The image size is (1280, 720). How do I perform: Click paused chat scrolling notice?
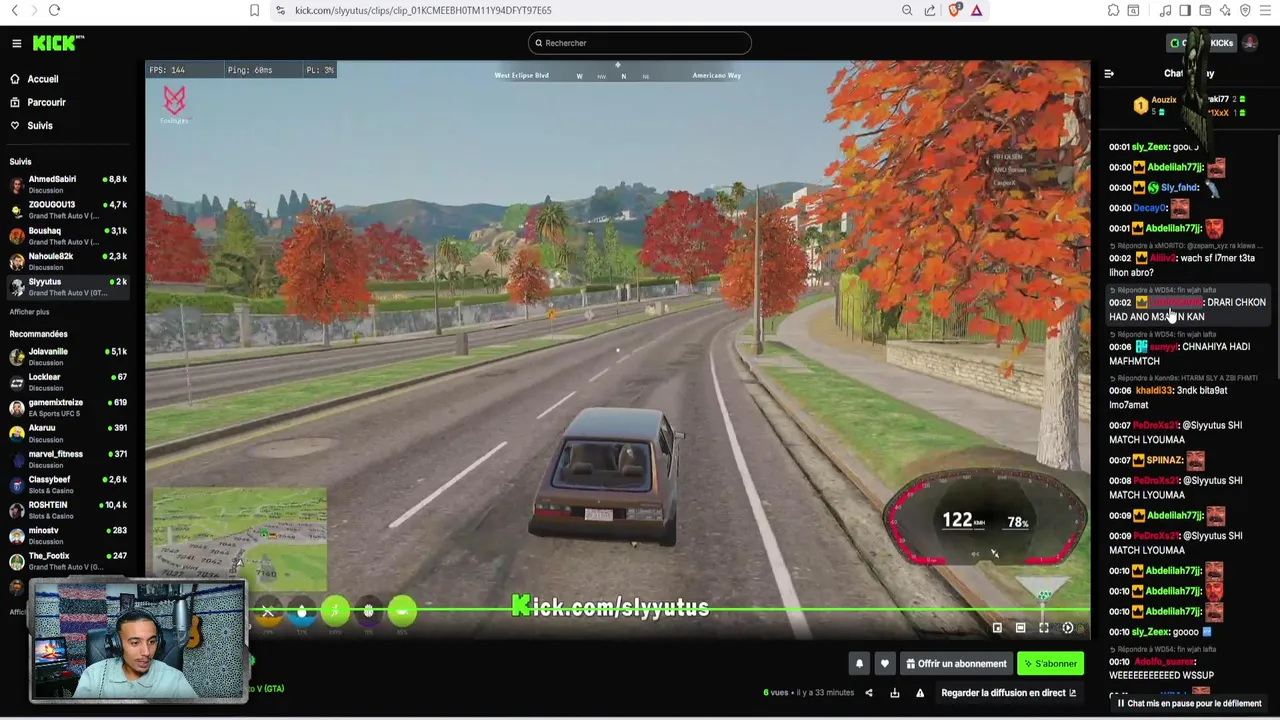(x=1189, y=703)
